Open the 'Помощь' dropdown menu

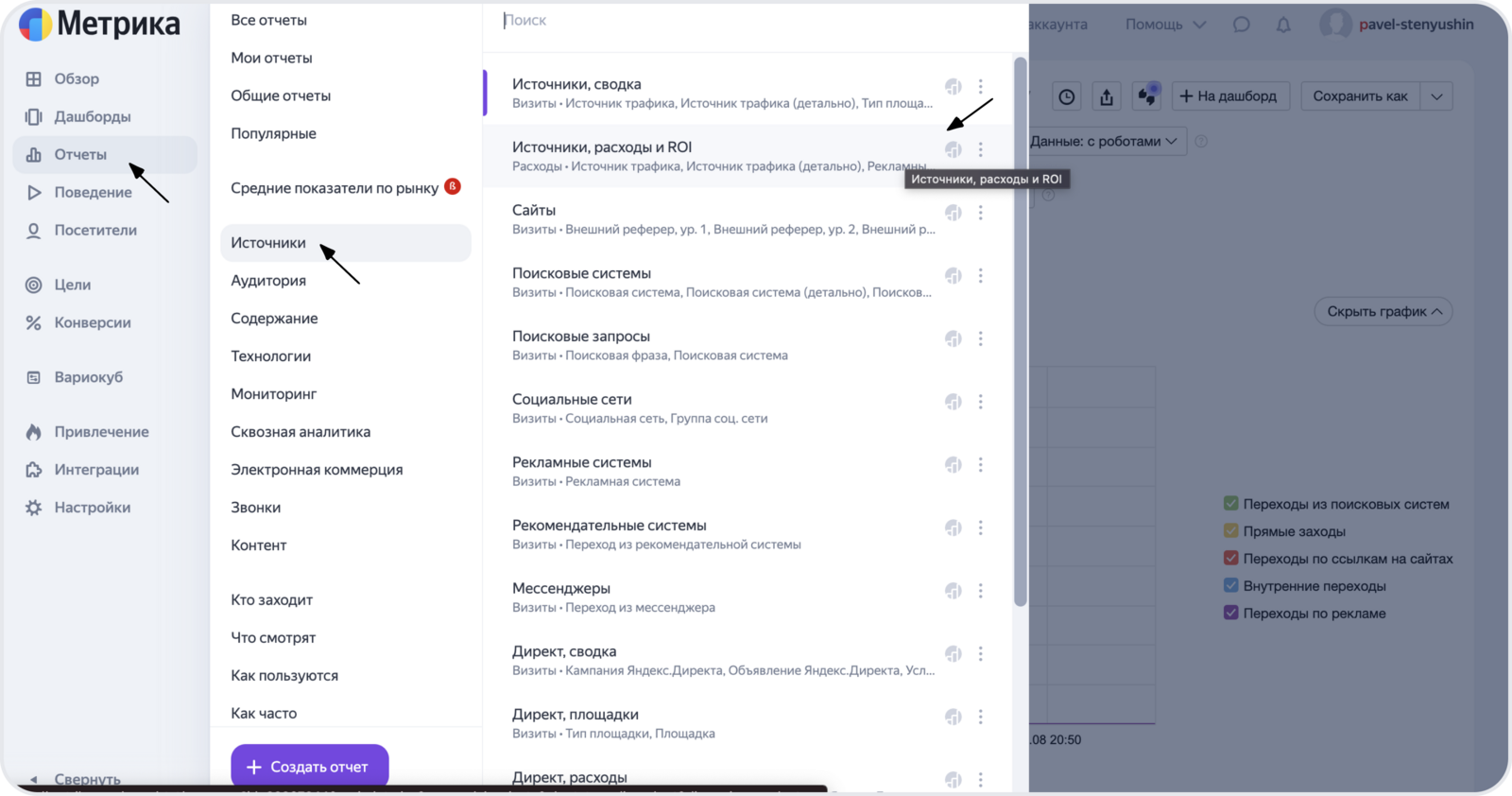coord(1165,25)
